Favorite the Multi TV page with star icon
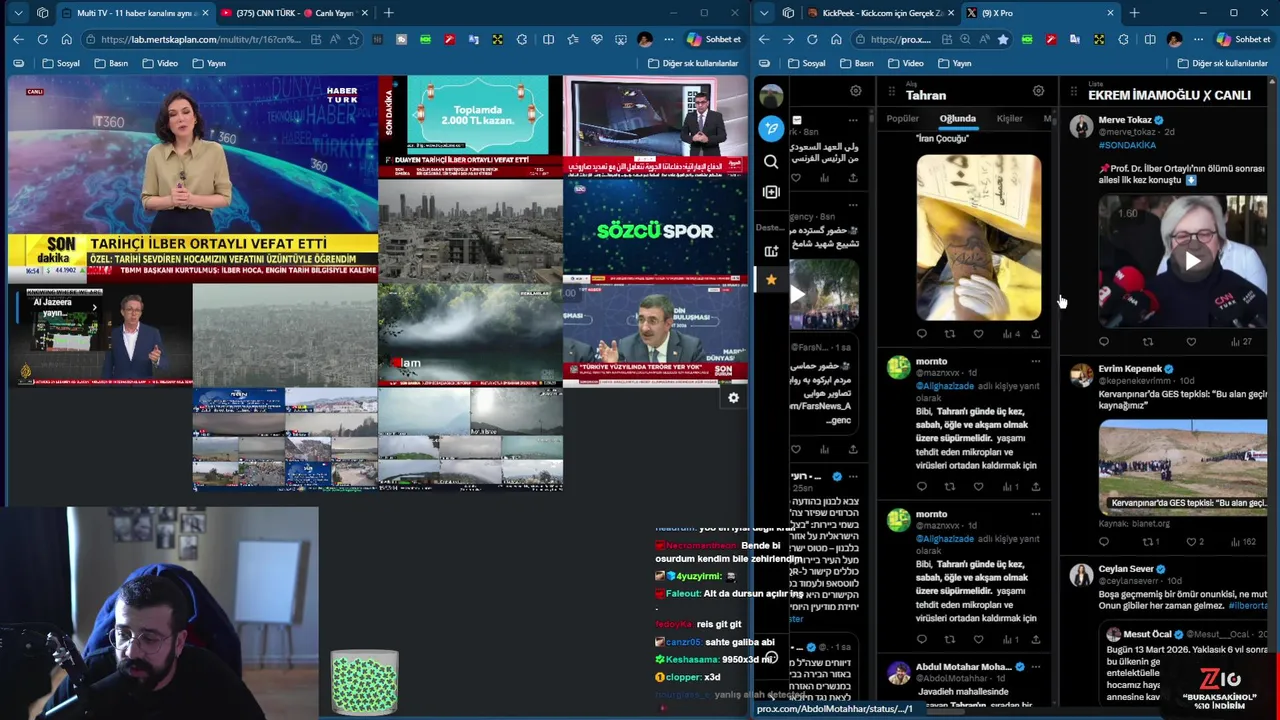The height and width of the screenshot is (720, 1280). click(x=353, y=39)
